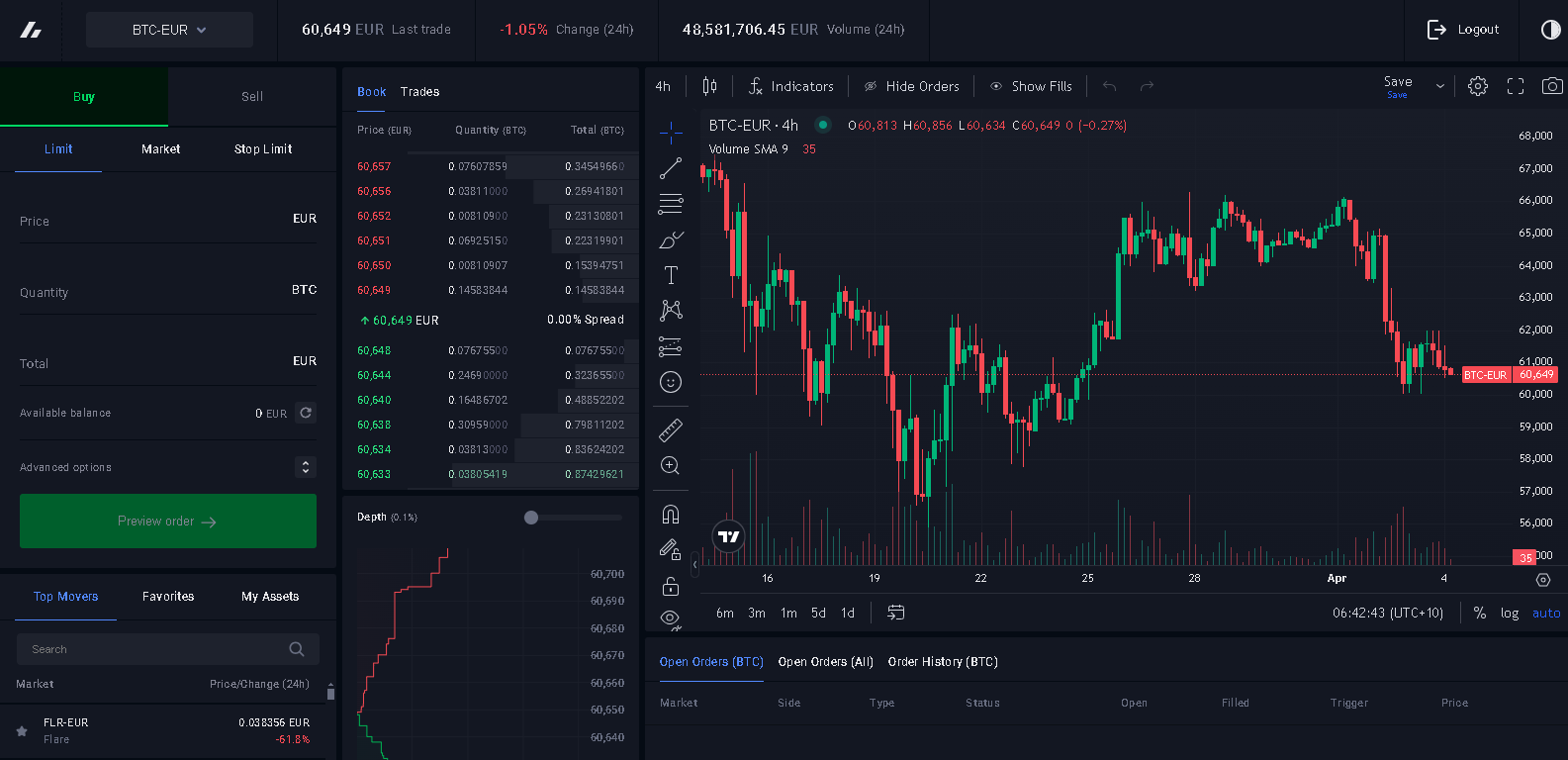Click the Logout button
Image resolution: width=1568 pixels, height=760 pixels.
[1463, 30]
